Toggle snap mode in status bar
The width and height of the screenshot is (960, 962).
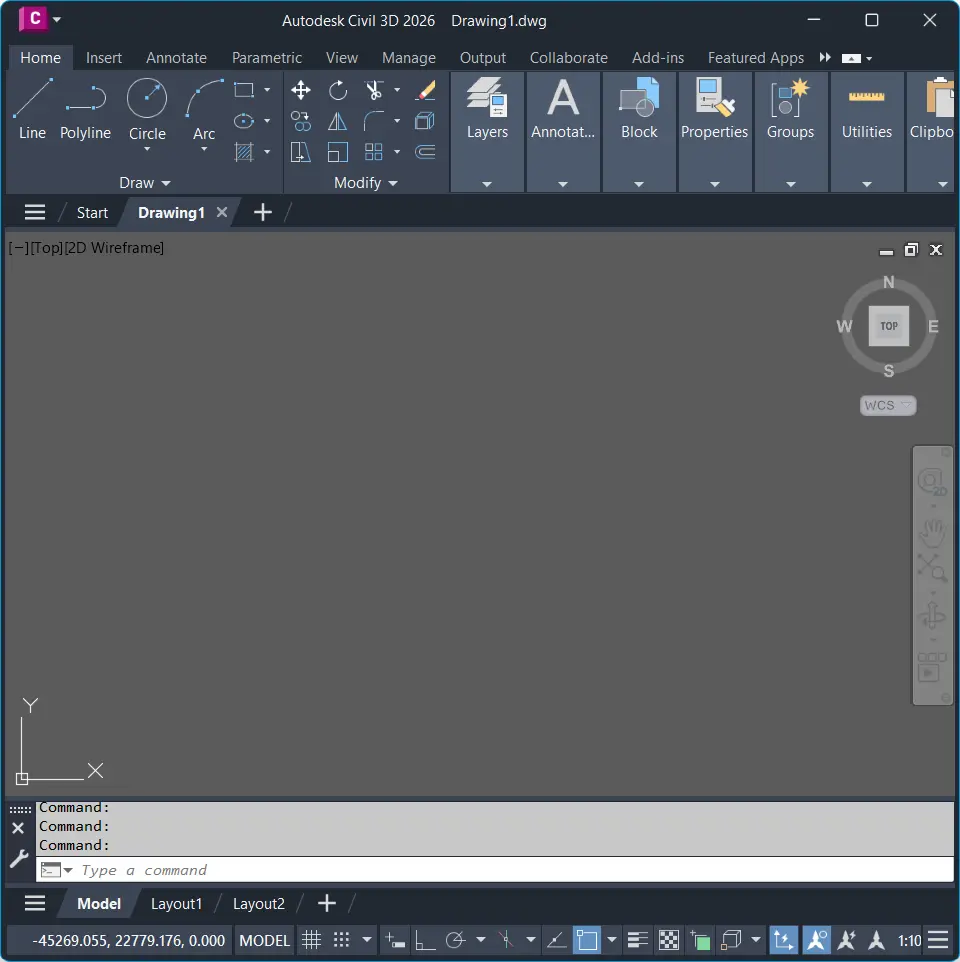tap(342, 940)
